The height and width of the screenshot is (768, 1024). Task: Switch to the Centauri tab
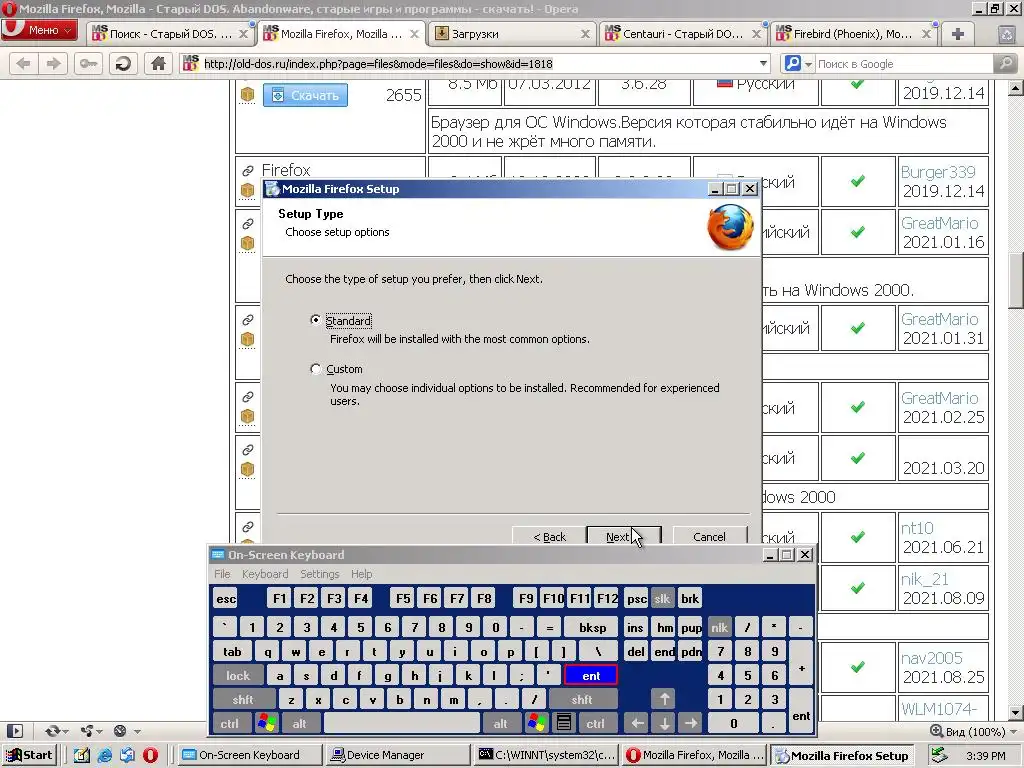(x=682, y=34)
